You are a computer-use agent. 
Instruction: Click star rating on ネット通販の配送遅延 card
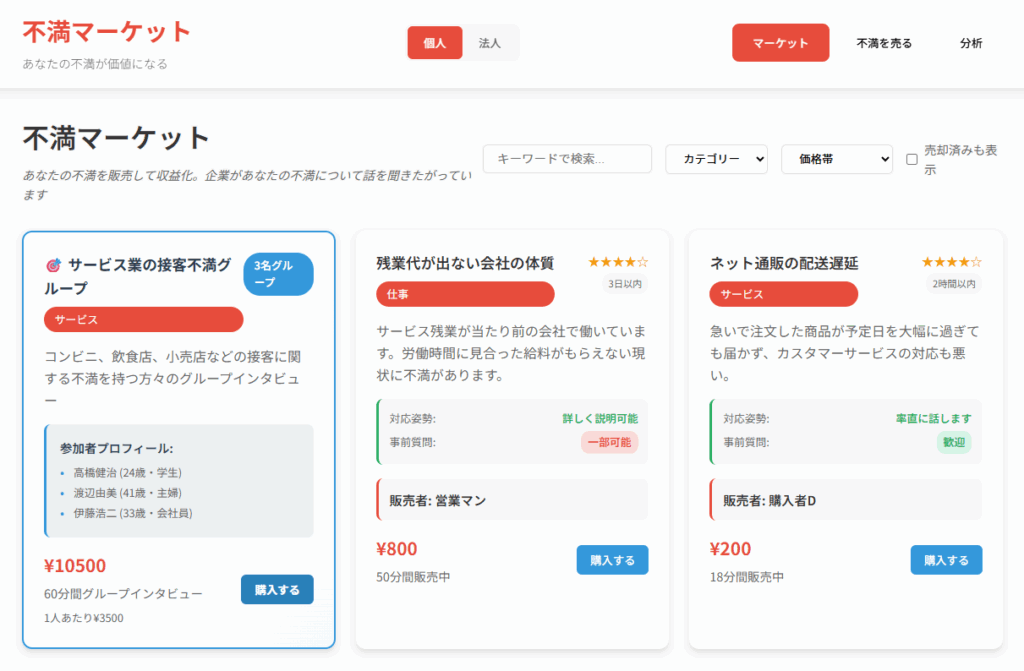952,262
